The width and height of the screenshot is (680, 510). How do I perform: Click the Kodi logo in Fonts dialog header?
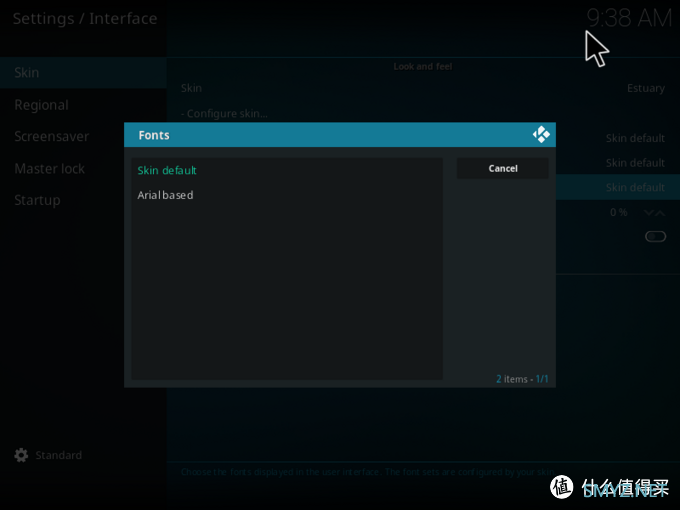point(541,135)
